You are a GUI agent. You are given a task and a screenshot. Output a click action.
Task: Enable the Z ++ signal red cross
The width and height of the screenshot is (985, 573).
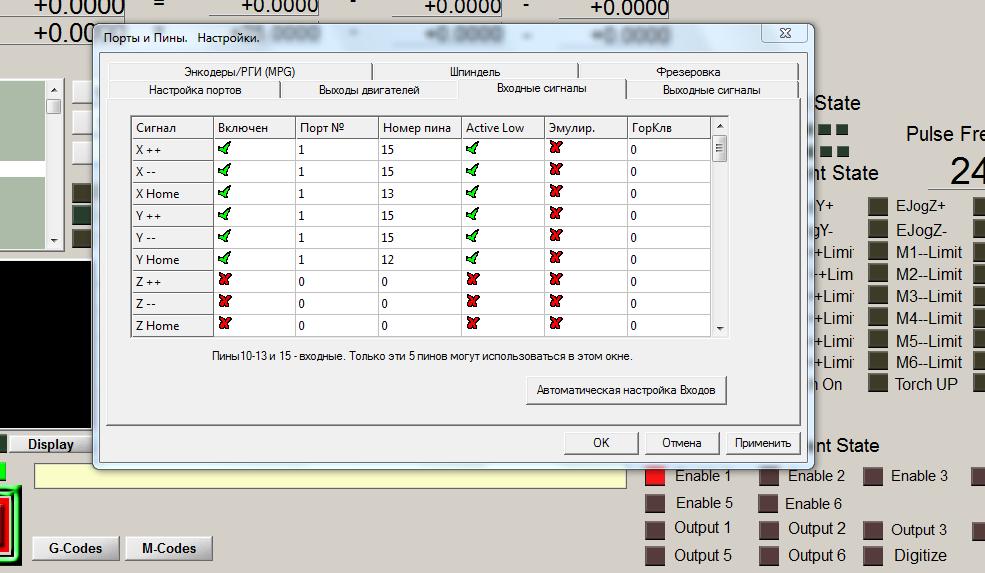coord(224,279)
